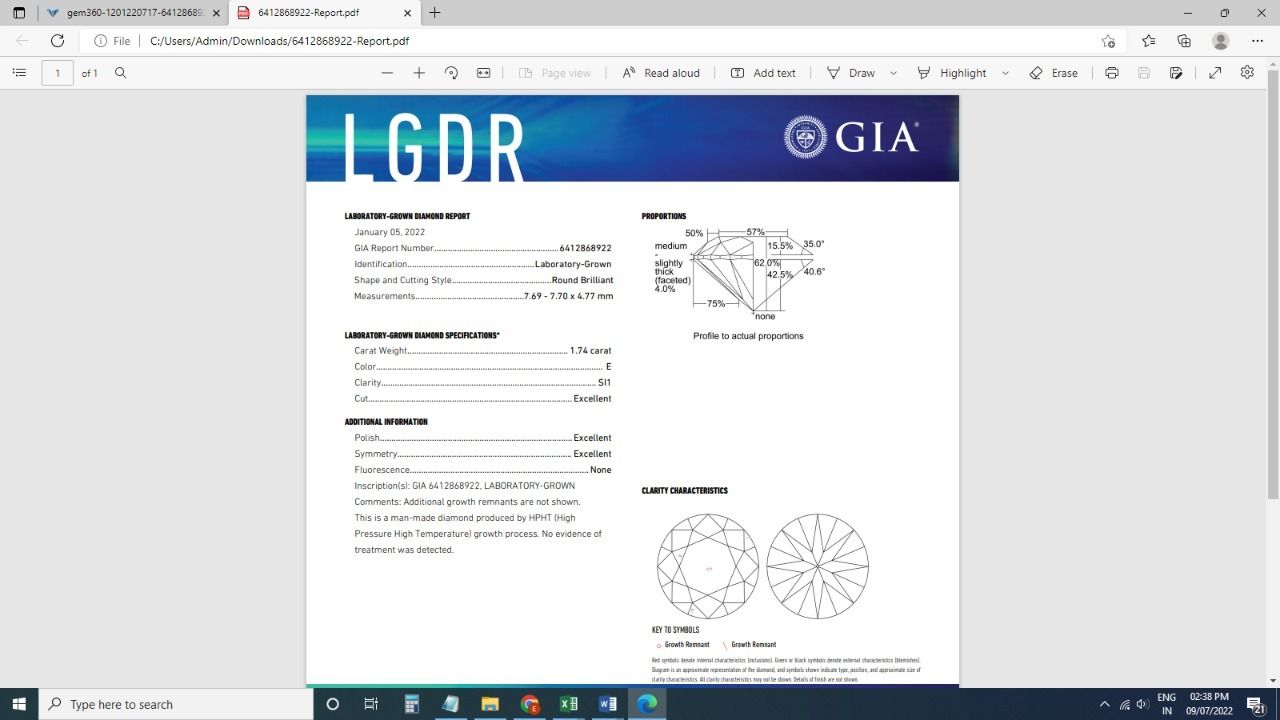1280x720 pixels.
Task: Rotate the PDF page
Action: coord(451,73)
